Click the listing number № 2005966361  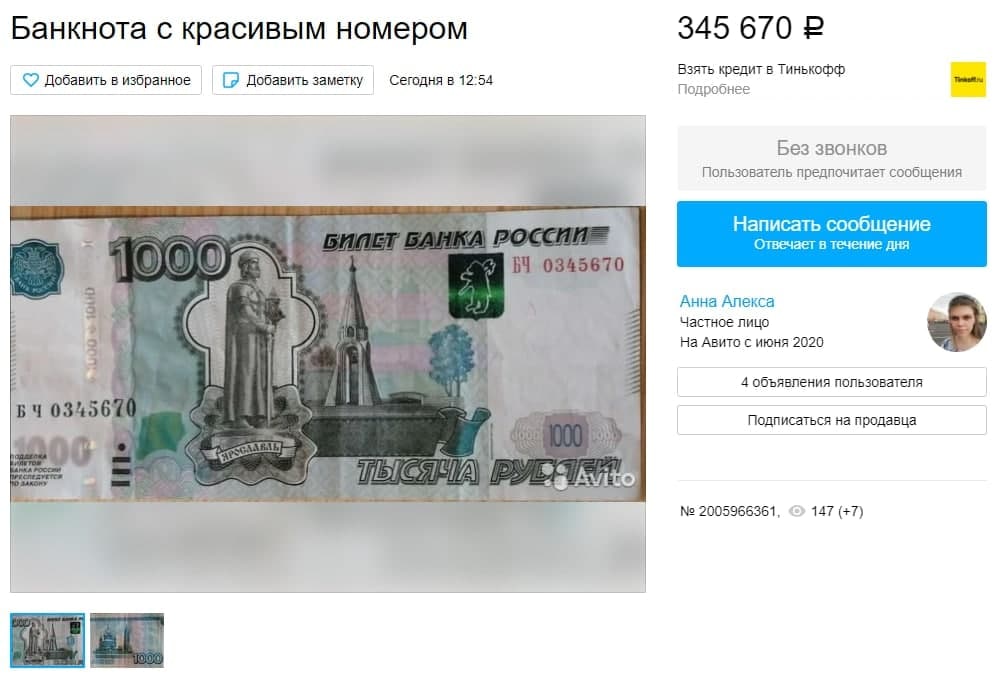729,511
